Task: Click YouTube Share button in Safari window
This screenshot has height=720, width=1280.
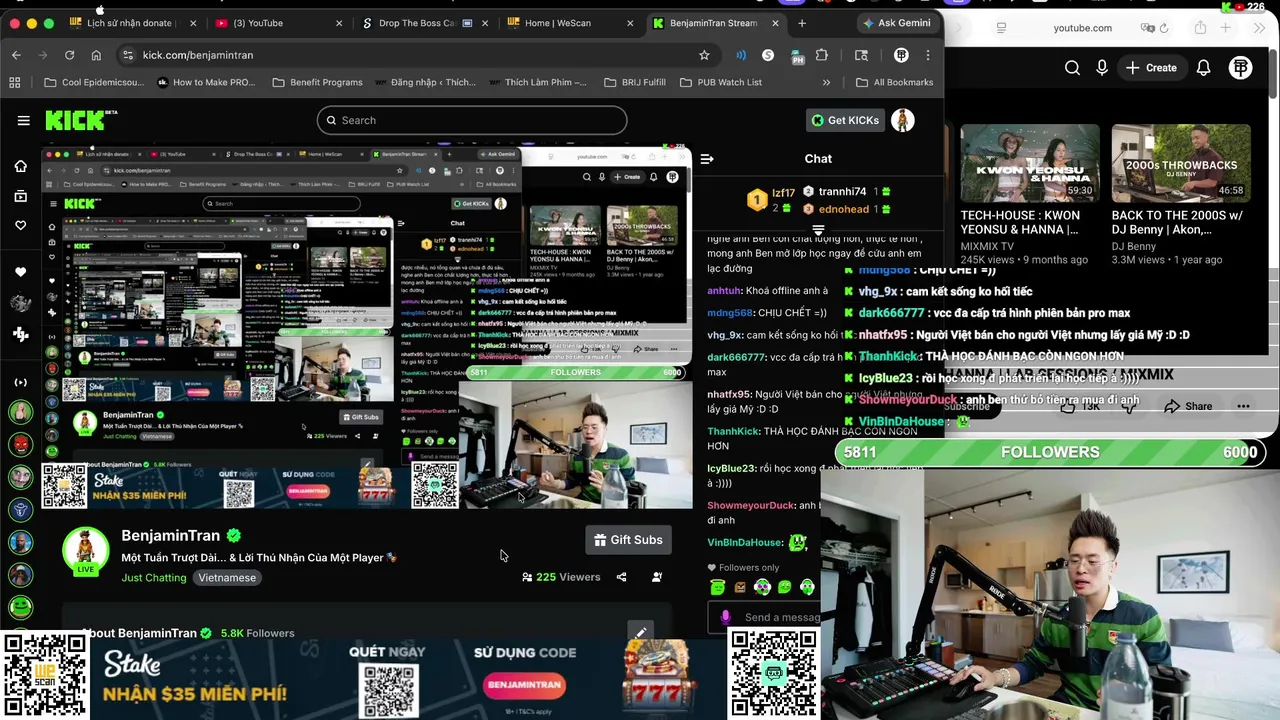Action: pyautogui.click(x=1188, y=406)
